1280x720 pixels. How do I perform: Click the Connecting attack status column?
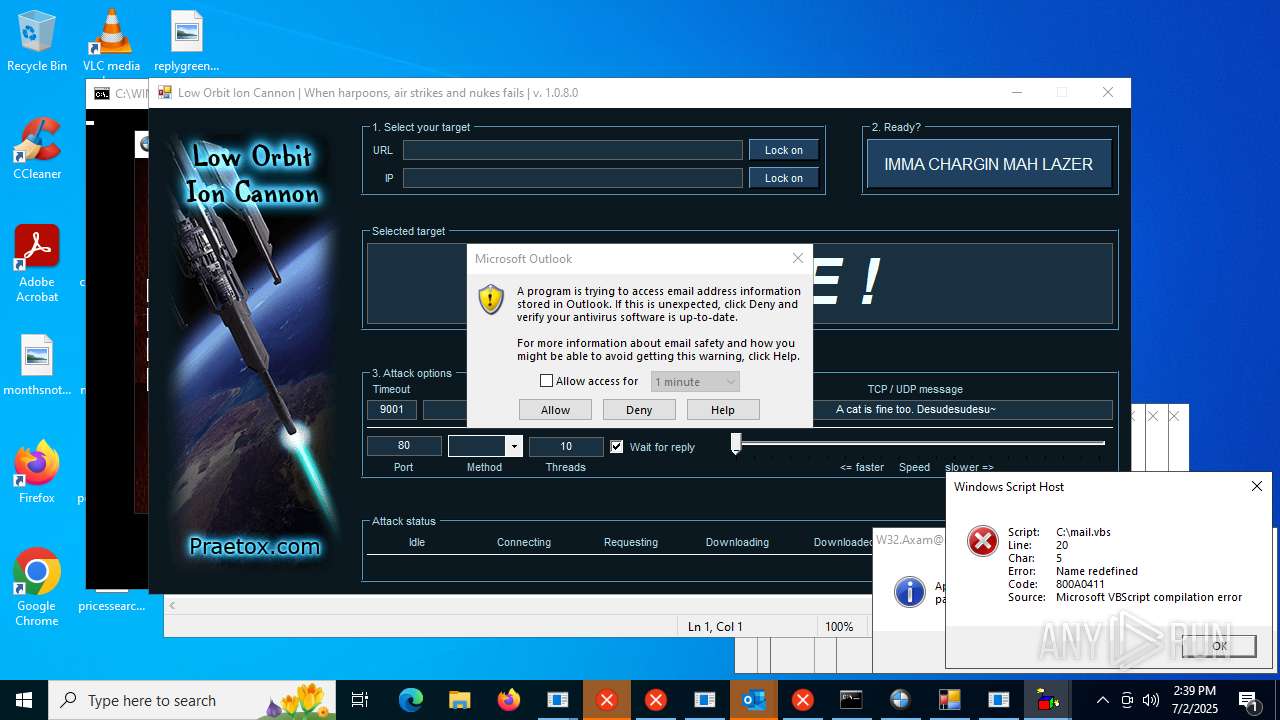(x=524, y=542)
